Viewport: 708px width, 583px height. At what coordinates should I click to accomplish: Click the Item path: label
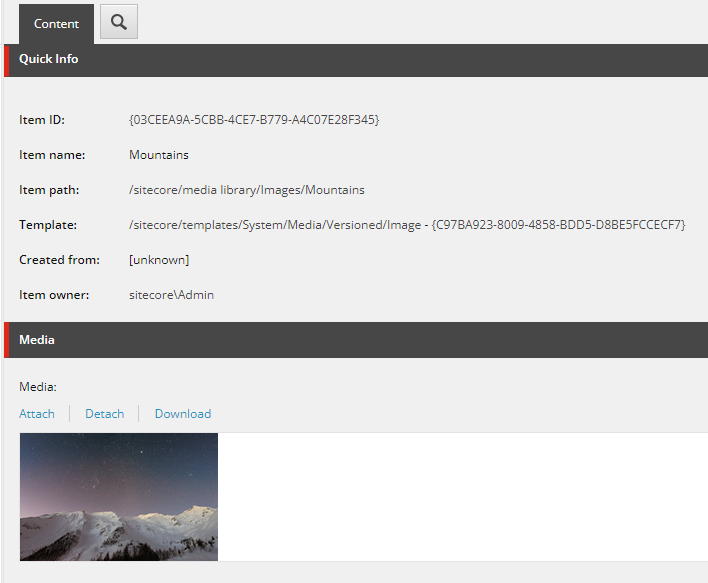[49, 190]
